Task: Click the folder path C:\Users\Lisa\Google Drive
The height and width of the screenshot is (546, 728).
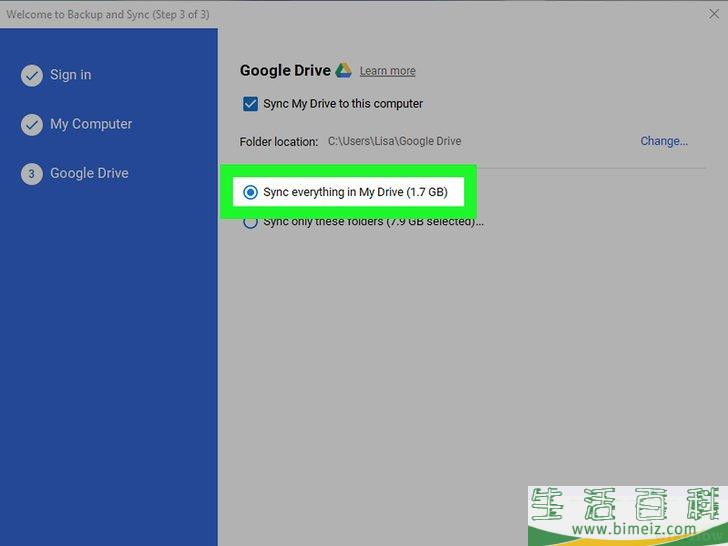Action: (395, 141)
